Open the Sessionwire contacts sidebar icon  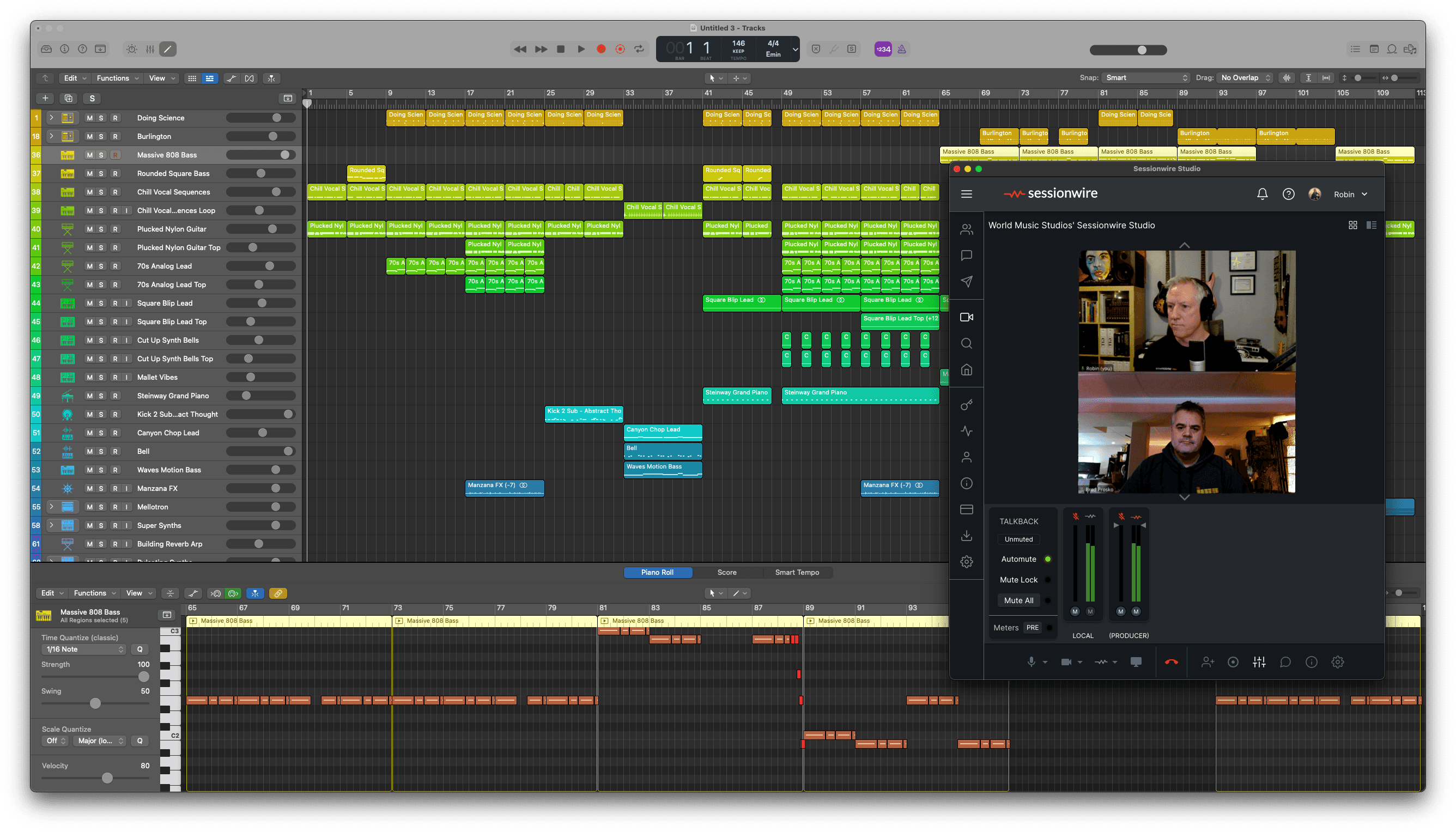966,230
